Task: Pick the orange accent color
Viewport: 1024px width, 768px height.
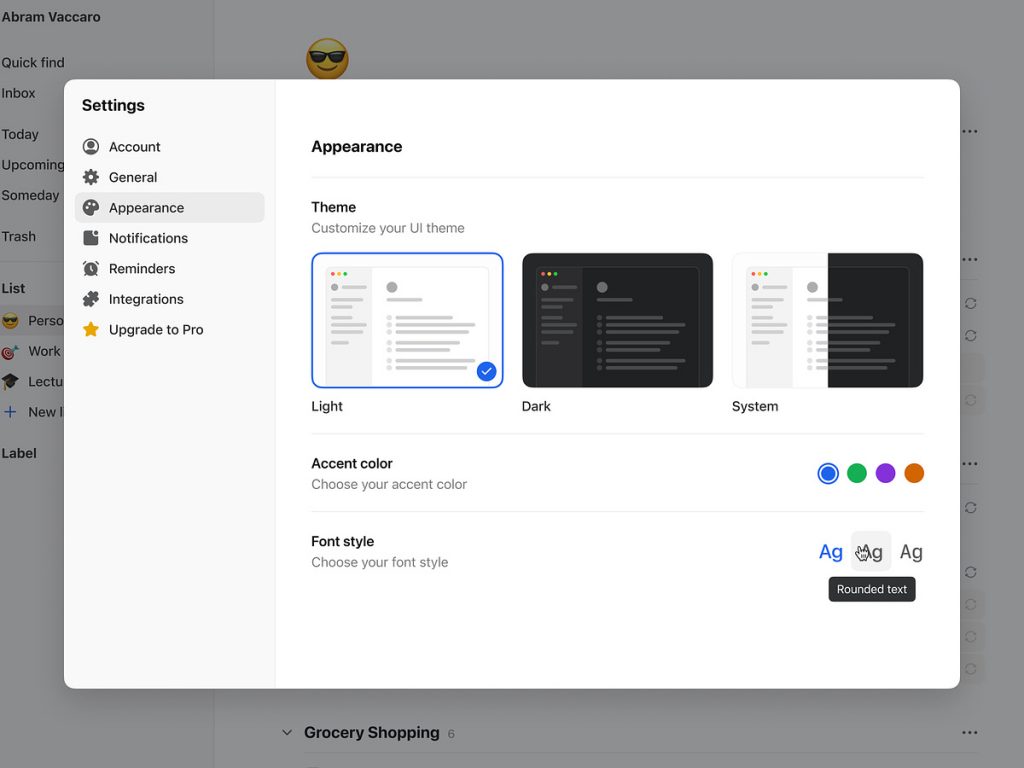Action: coord(914,474)
